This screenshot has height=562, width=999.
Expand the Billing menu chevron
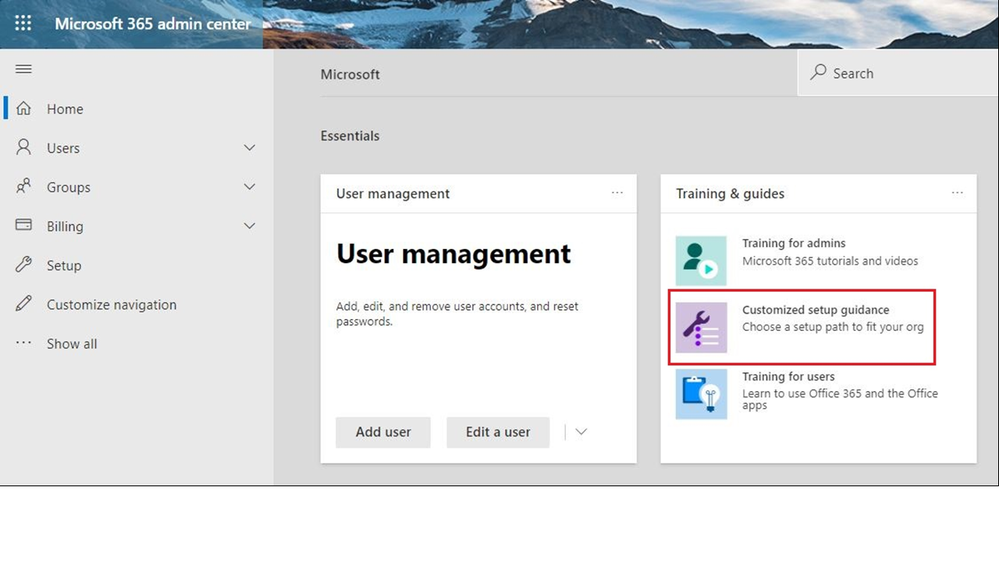coord(249,226)
